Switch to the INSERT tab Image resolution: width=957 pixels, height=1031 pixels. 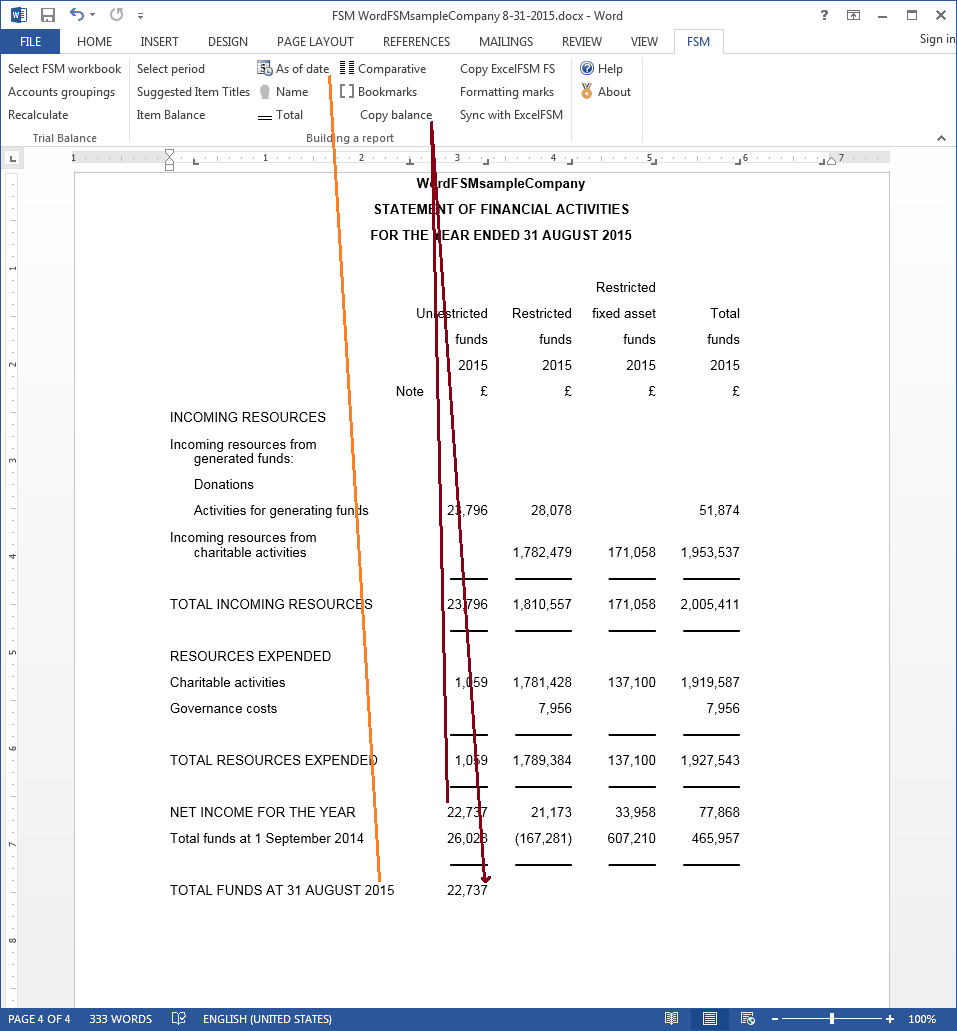(159, 41)
